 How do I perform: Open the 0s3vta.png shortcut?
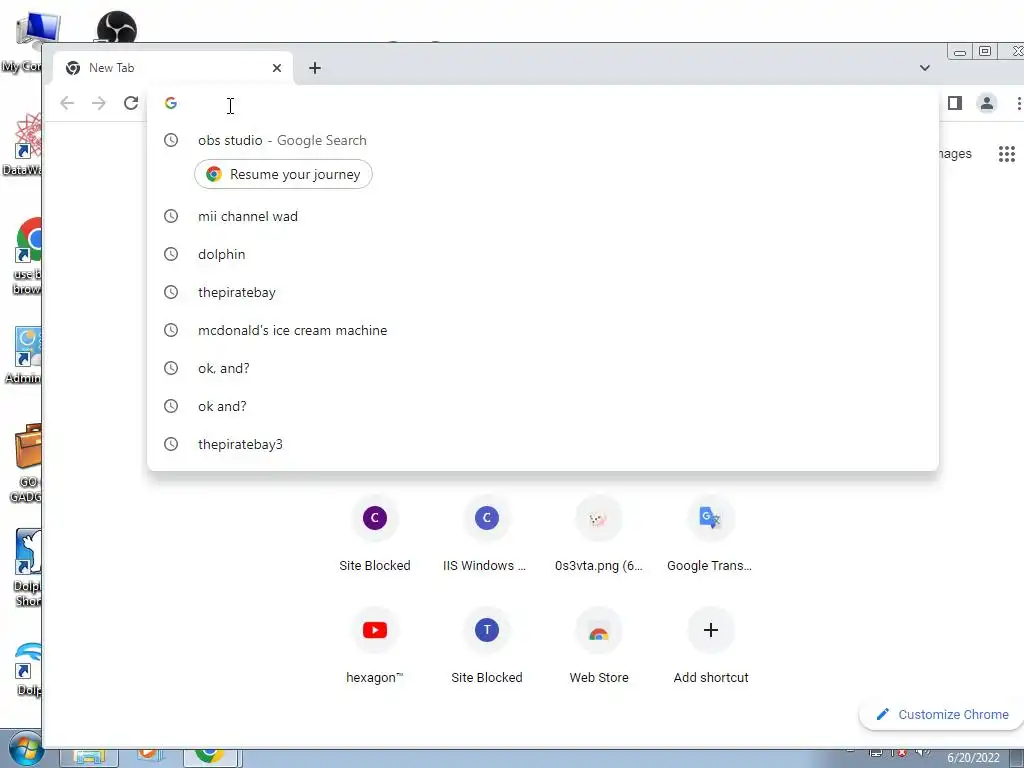coord(599,536)
